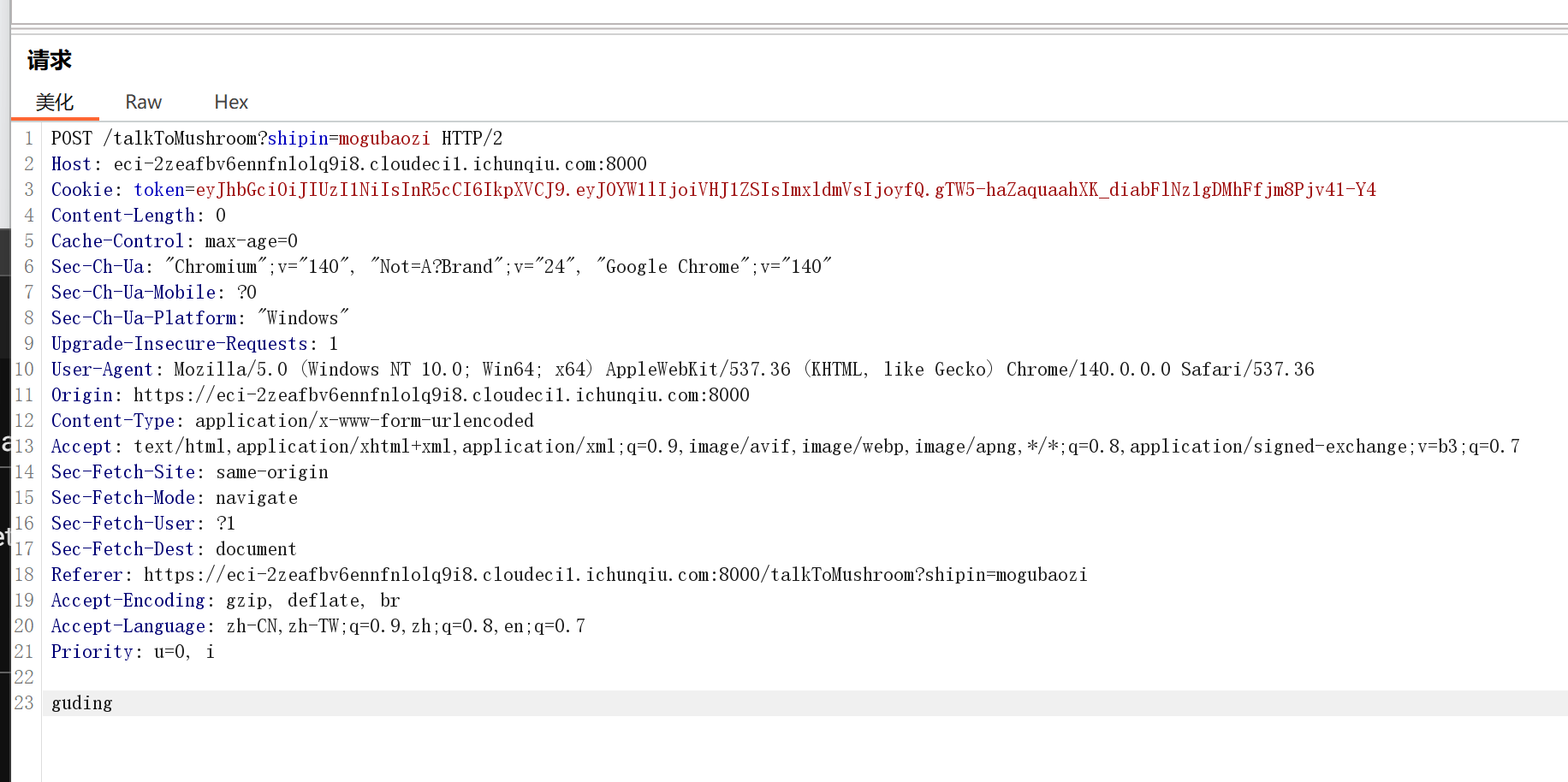Click the Host header name
The image size is (1568, 782).
(71, 164)
